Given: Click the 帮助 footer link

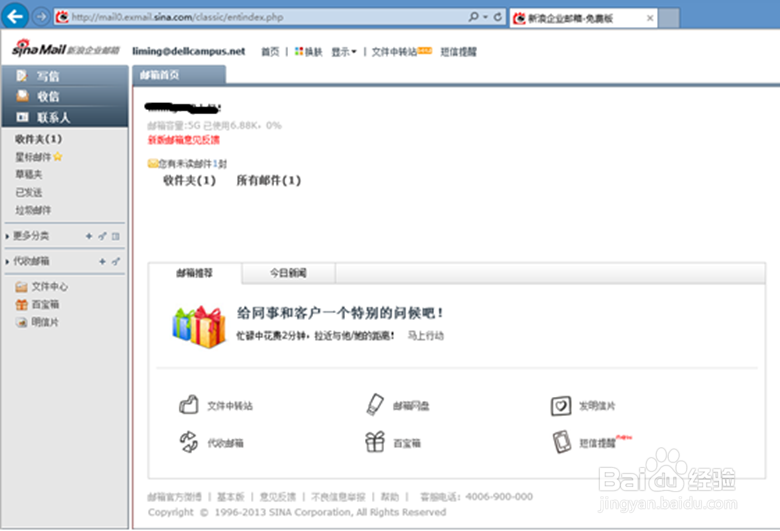Looking at the screenshot, I should (390, 497).
